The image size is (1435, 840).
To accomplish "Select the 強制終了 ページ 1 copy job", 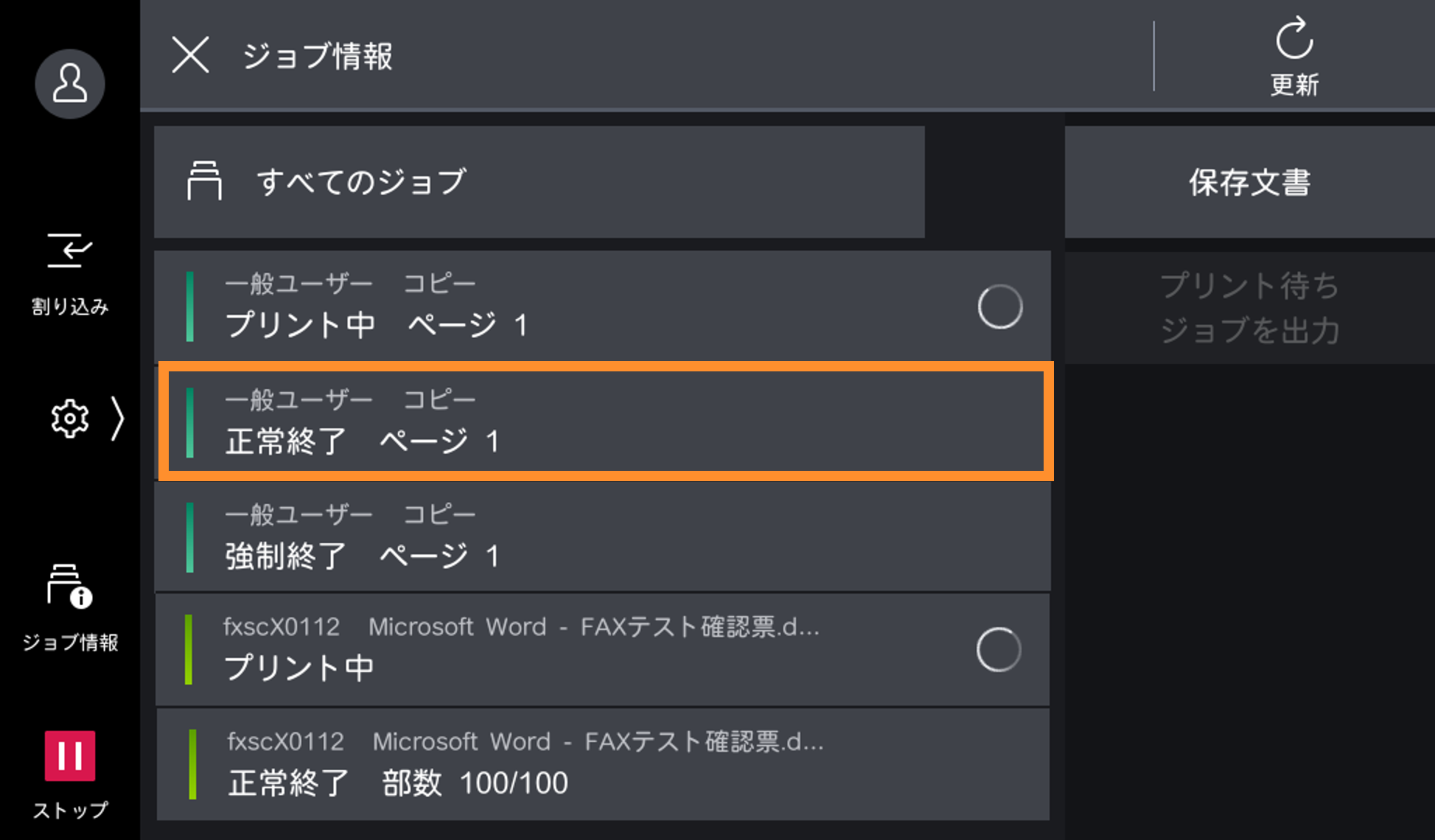I will click(x=602, y=536).
